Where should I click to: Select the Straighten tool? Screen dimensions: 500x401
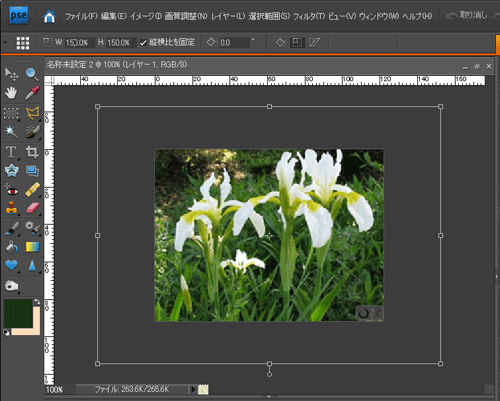click(x=32, y=171)
